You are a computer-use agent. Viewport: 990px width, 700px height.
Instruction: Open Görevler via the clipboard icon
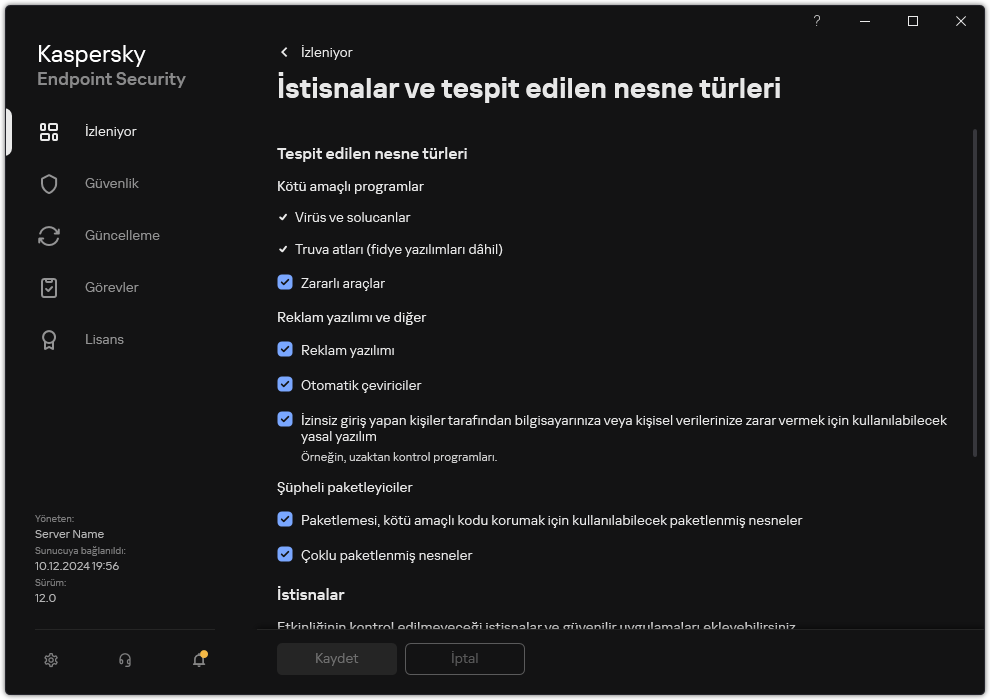48,287
